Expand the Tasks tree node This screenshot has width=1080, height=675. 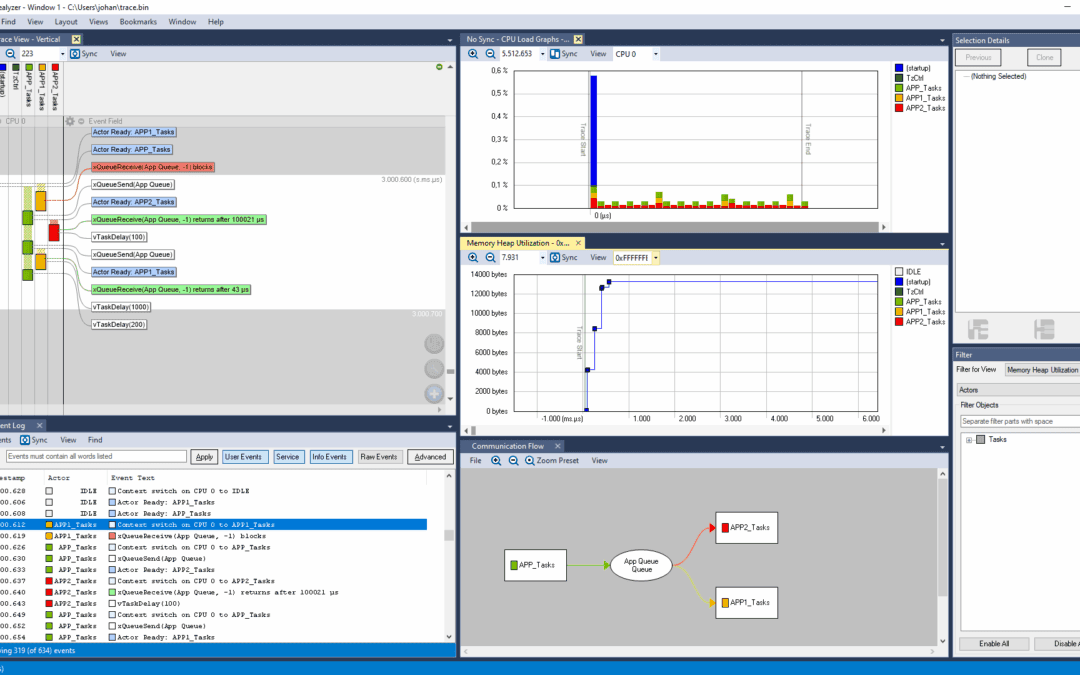pyautogui.click(x=969, y=440)
